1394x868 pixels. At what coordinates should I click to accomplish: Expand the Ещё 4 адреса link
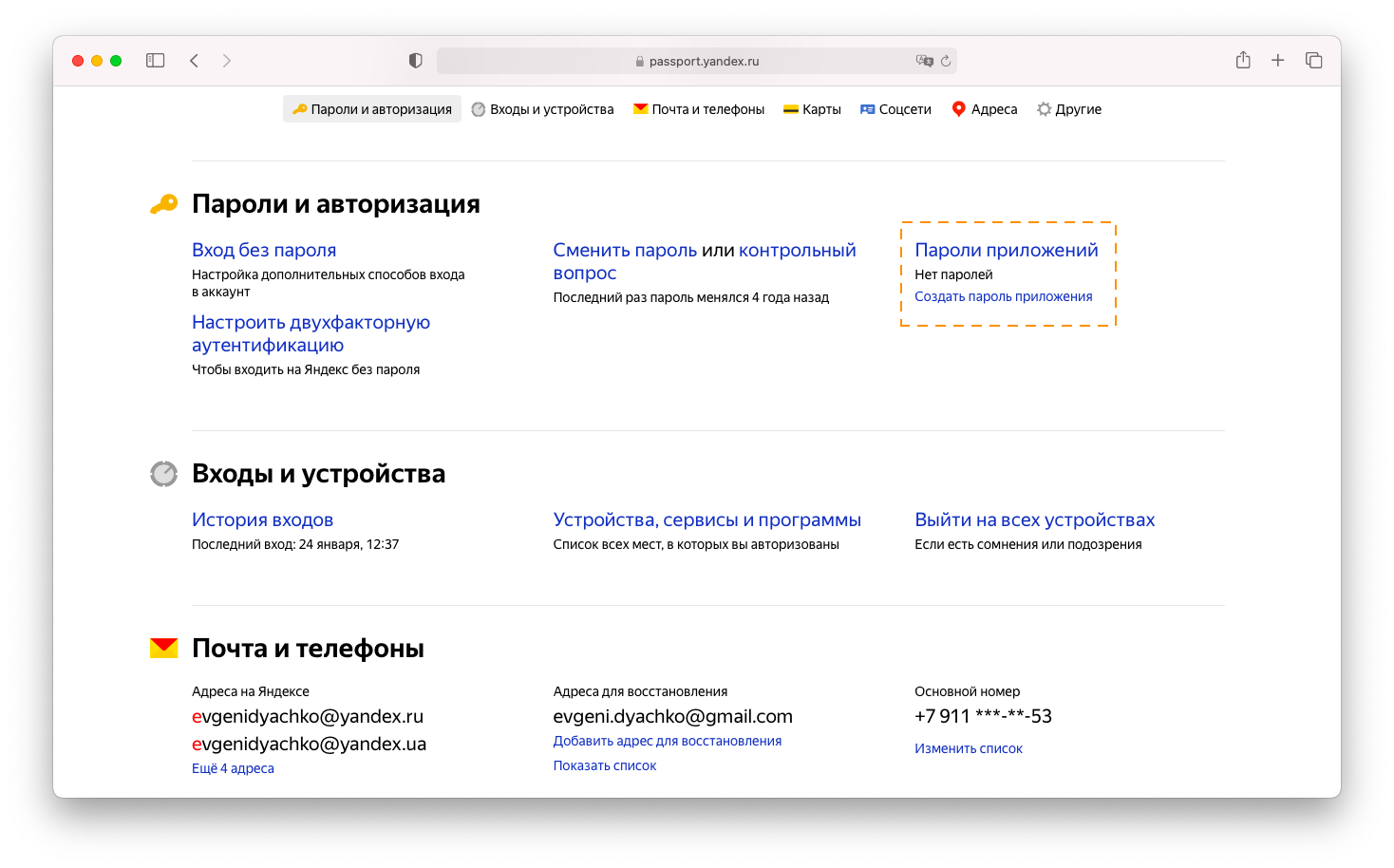(x=233, y=768)
